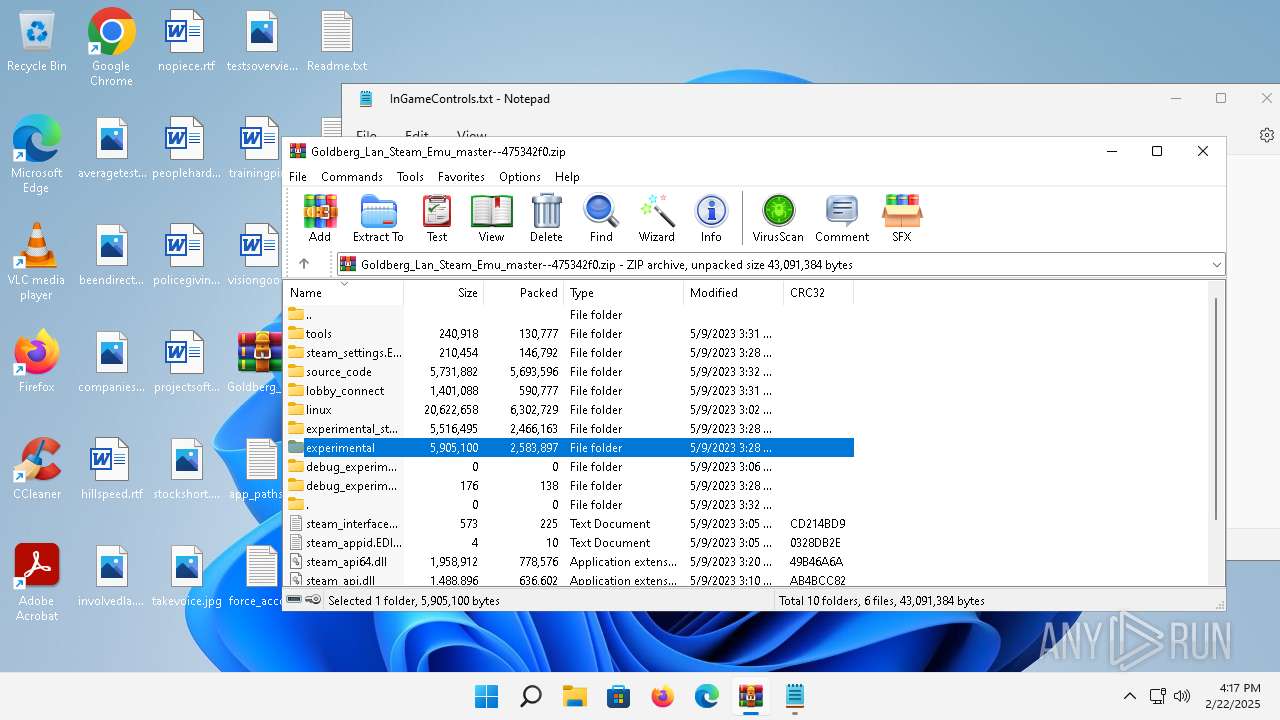Image resolution: width=1280 pixels, height=720 pixels.
Task: Click the file list vertical scrollbar
Action: [1216, 408]
